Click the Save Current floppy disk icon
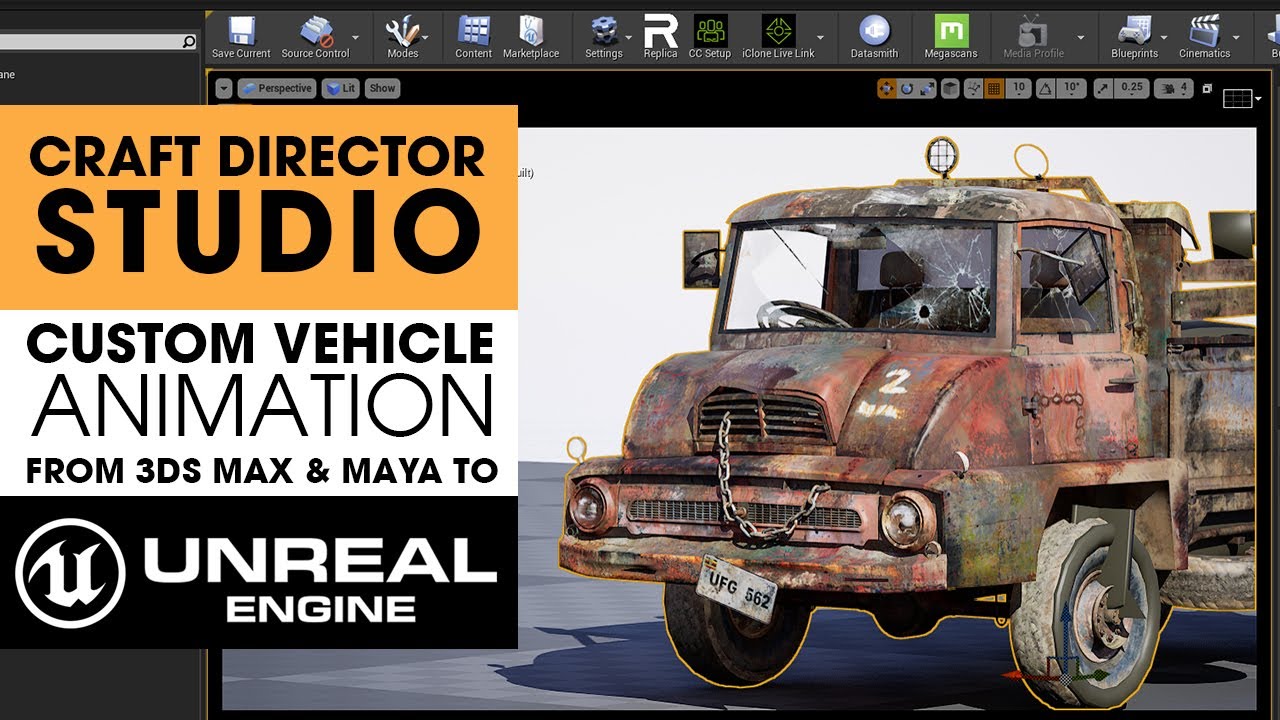1280x720 pixels. pyautogui.click(x=241, y=30)
